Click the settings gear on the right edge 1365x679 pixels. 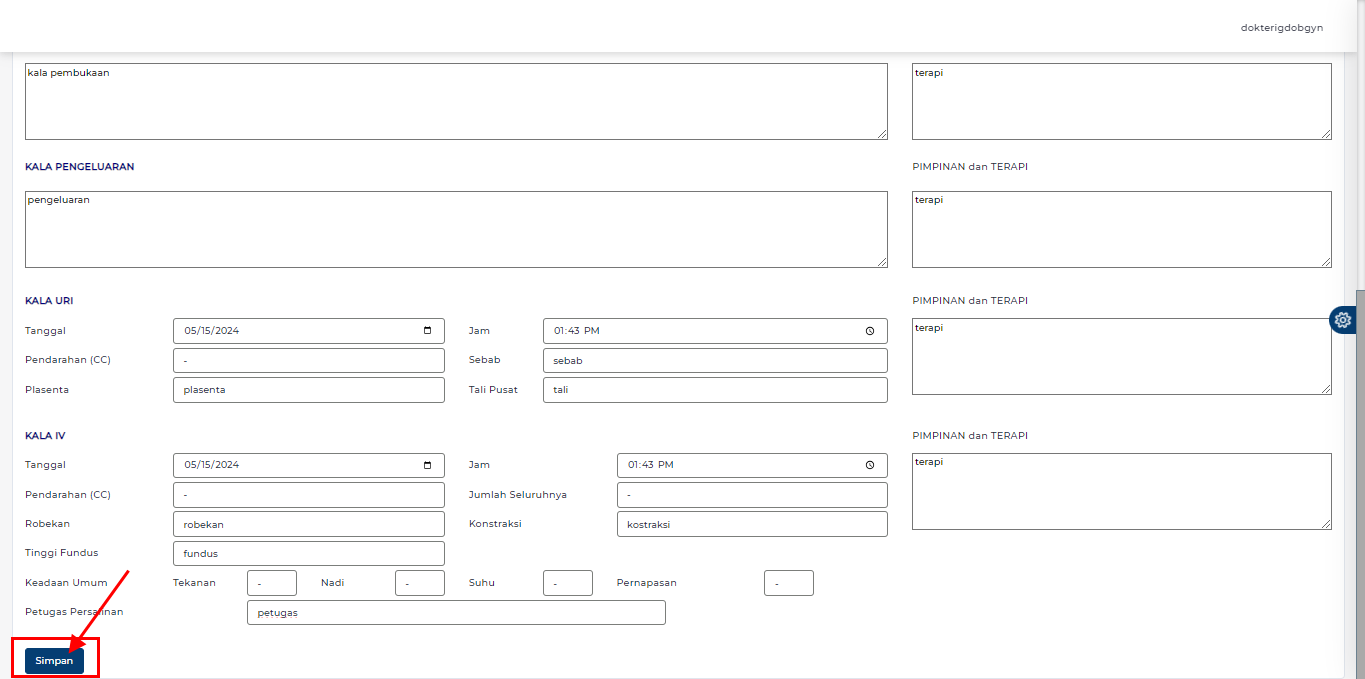tap(1343, 319)
